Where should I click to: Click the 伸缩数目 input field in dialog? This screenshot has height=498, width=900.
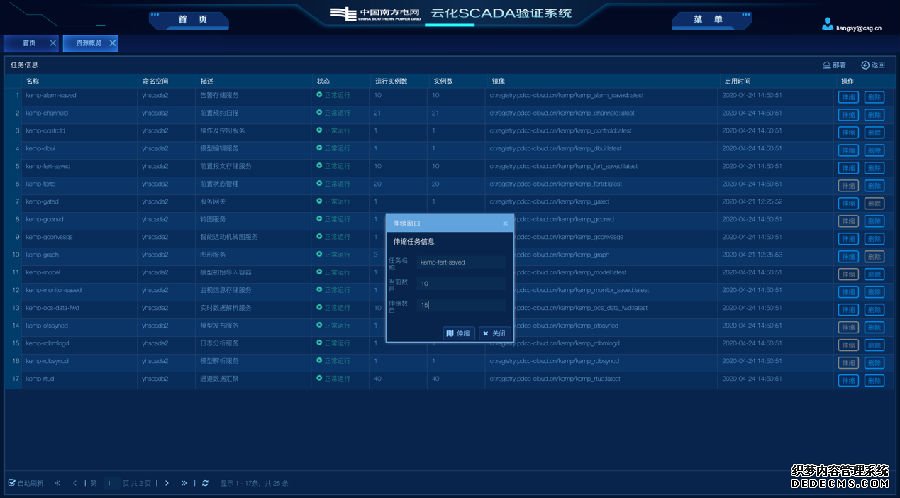(461, 305)
